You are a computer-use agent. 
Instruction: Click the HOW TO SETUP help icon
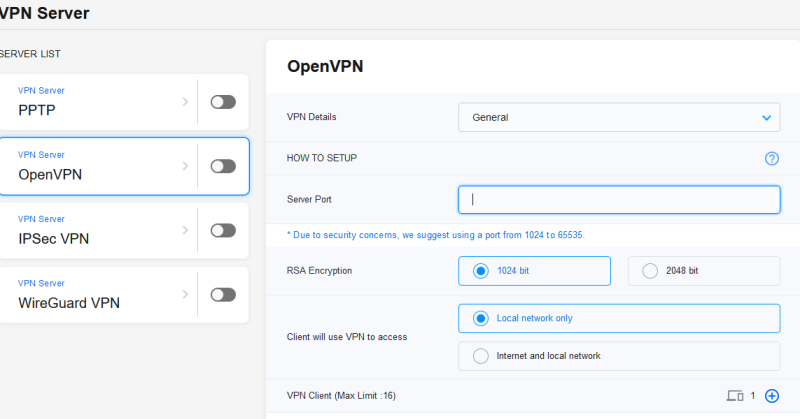point(771,159)
